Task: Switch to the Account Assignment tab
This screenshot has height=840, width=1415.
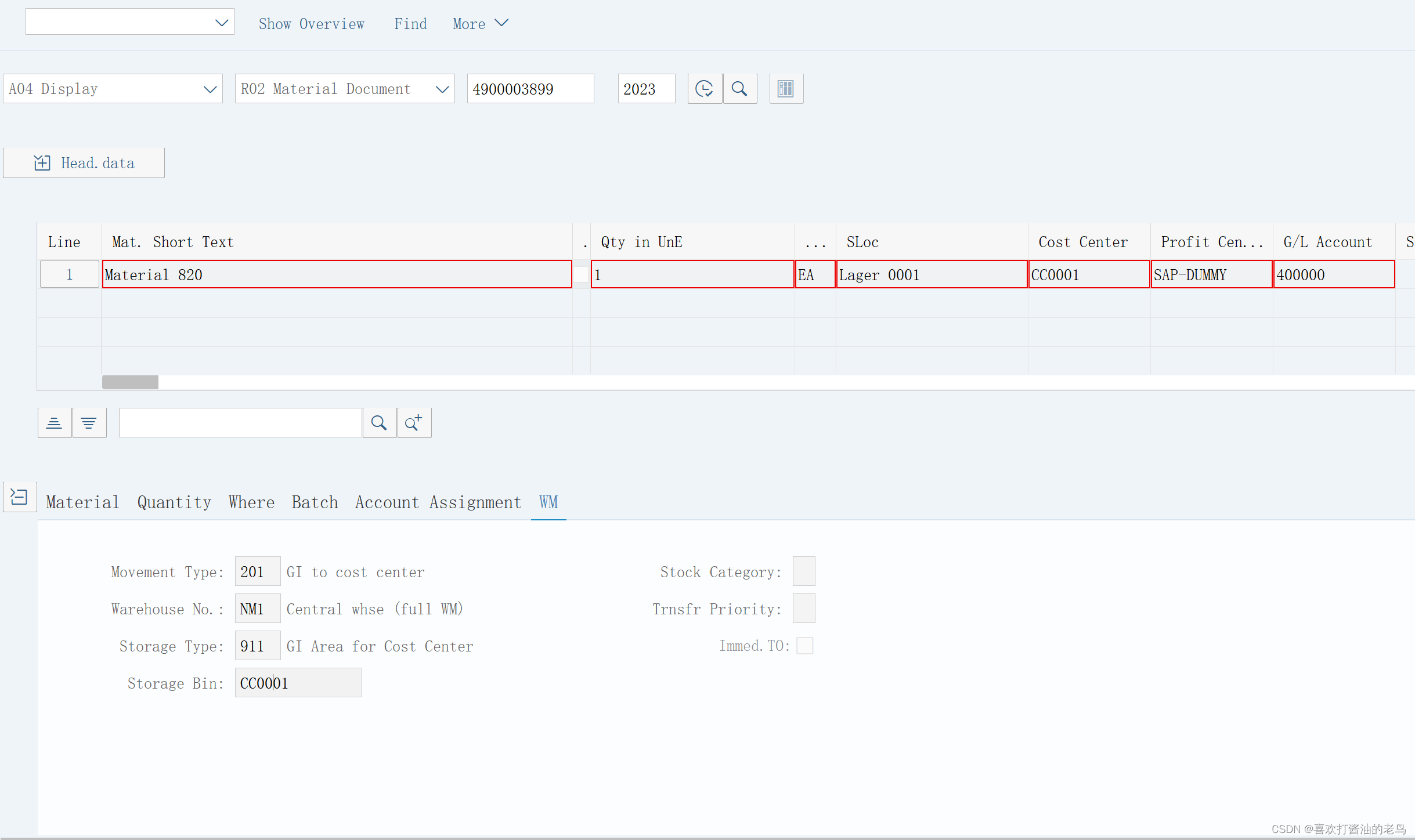Action: click(x=438, y=502)
